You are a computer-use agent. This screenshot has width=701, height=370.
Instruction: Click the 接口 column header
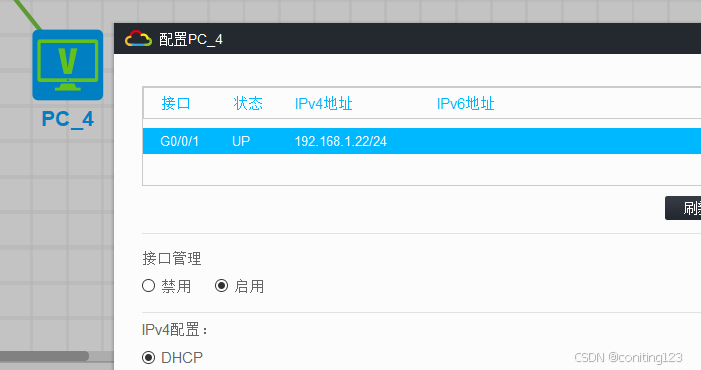pyautogui.click(x=176, y=103)
